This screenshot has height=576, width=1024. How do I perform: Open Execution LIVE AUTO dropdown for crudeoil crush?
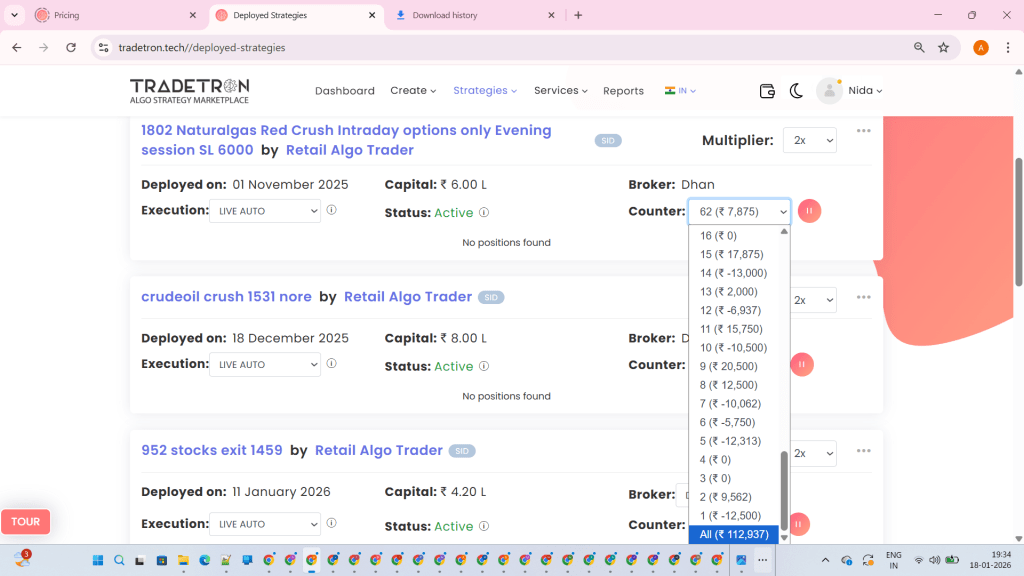point(265,365)
